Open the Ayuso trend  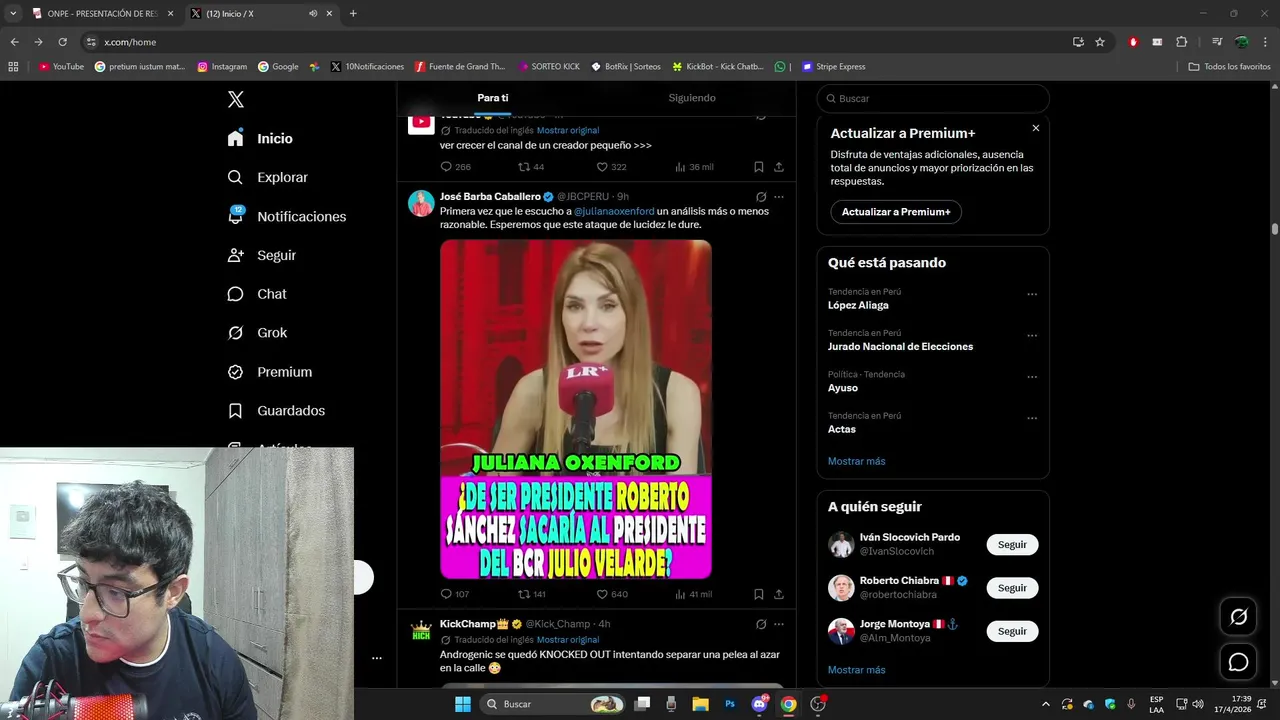pyautogui.click(x=843, y=388)
